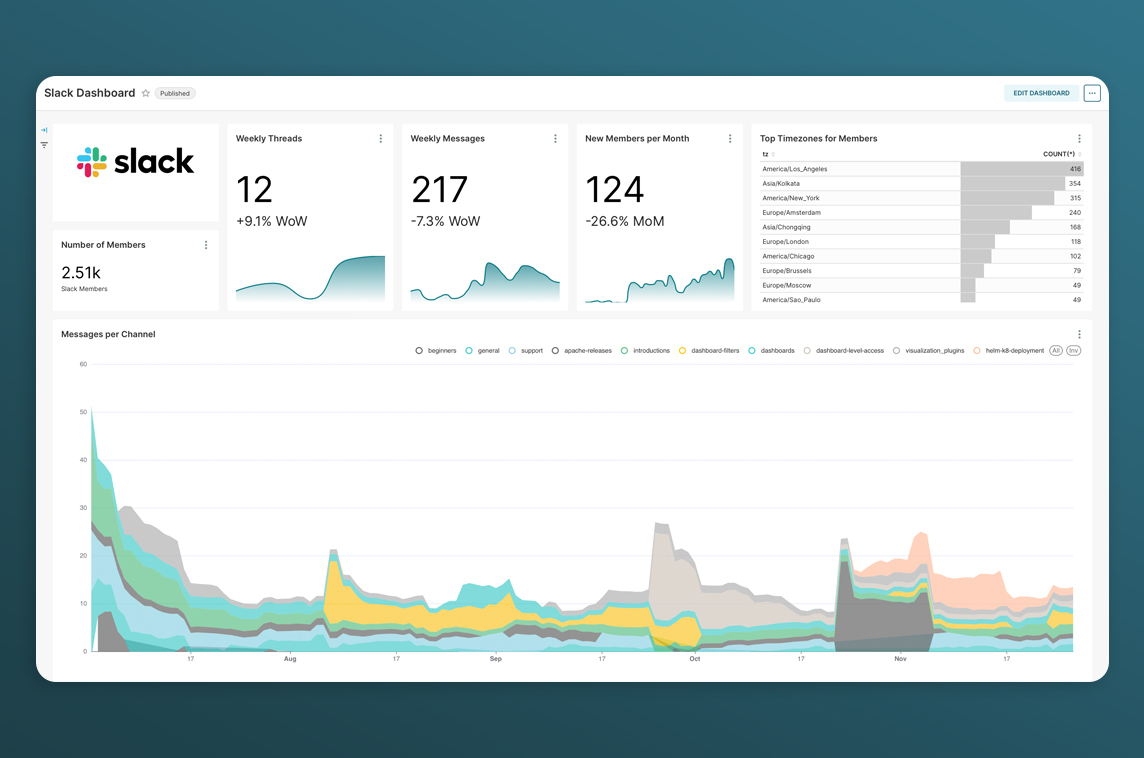Screen dimensions: 1144x758
Task: Click the Edit Dashboard button
Action: tap(1041, 93)
